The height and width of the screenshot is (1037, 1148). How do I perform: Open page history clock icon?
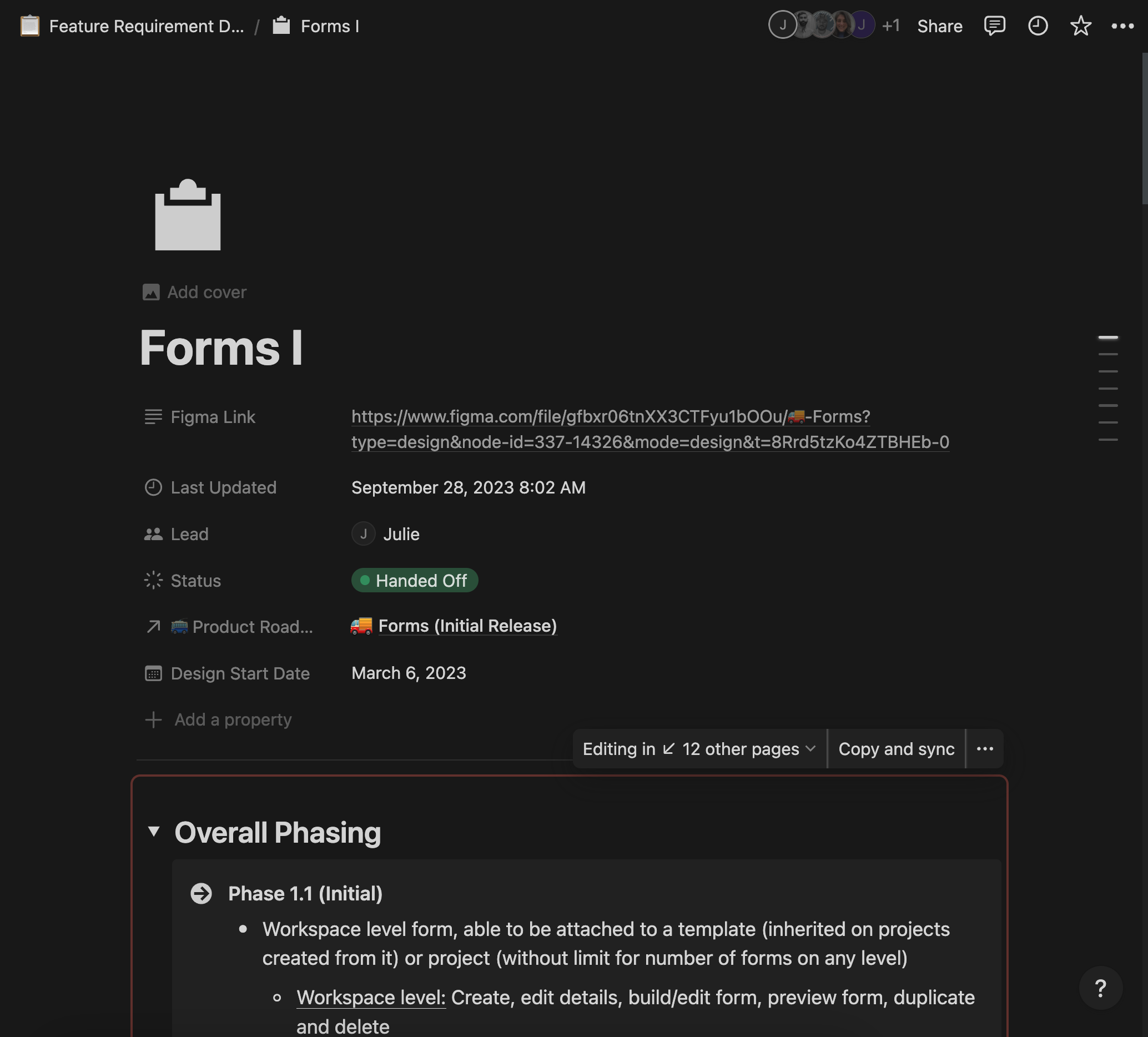1038,26
